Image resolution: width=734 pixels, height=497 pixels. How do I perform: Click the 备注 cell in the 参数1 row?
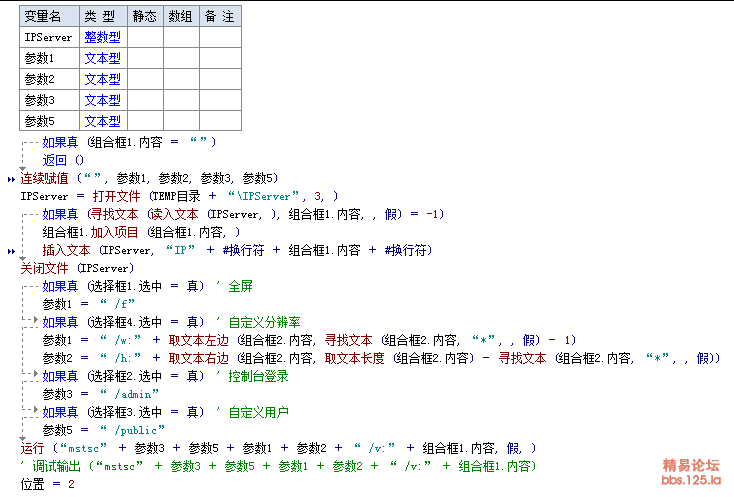[220, 58]
